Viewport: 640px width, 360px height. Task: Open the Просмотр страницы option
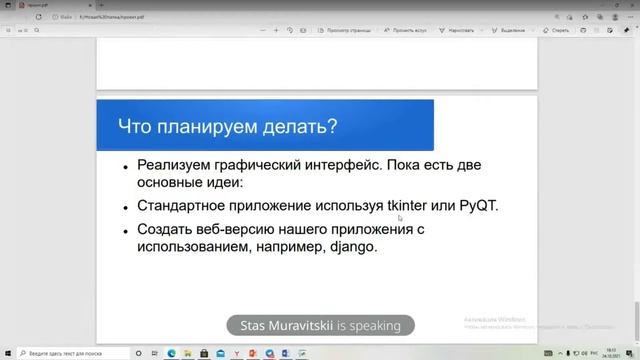pyautogui.click(x=344, y=30)
